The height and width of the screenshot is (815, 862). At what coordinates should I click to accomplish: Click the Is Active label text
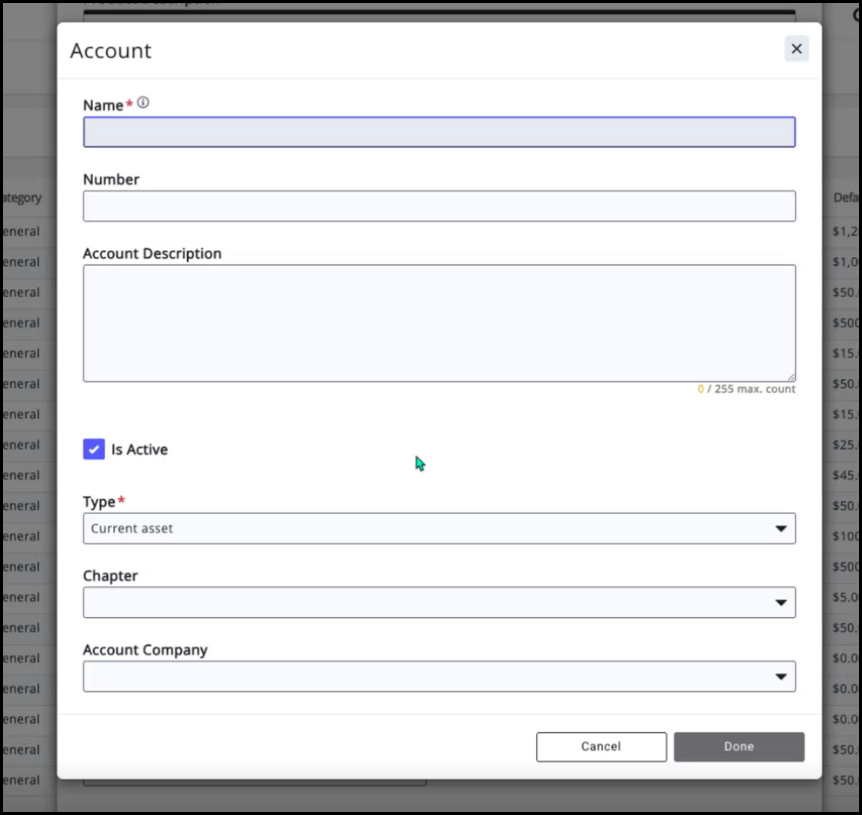point(139,450)
